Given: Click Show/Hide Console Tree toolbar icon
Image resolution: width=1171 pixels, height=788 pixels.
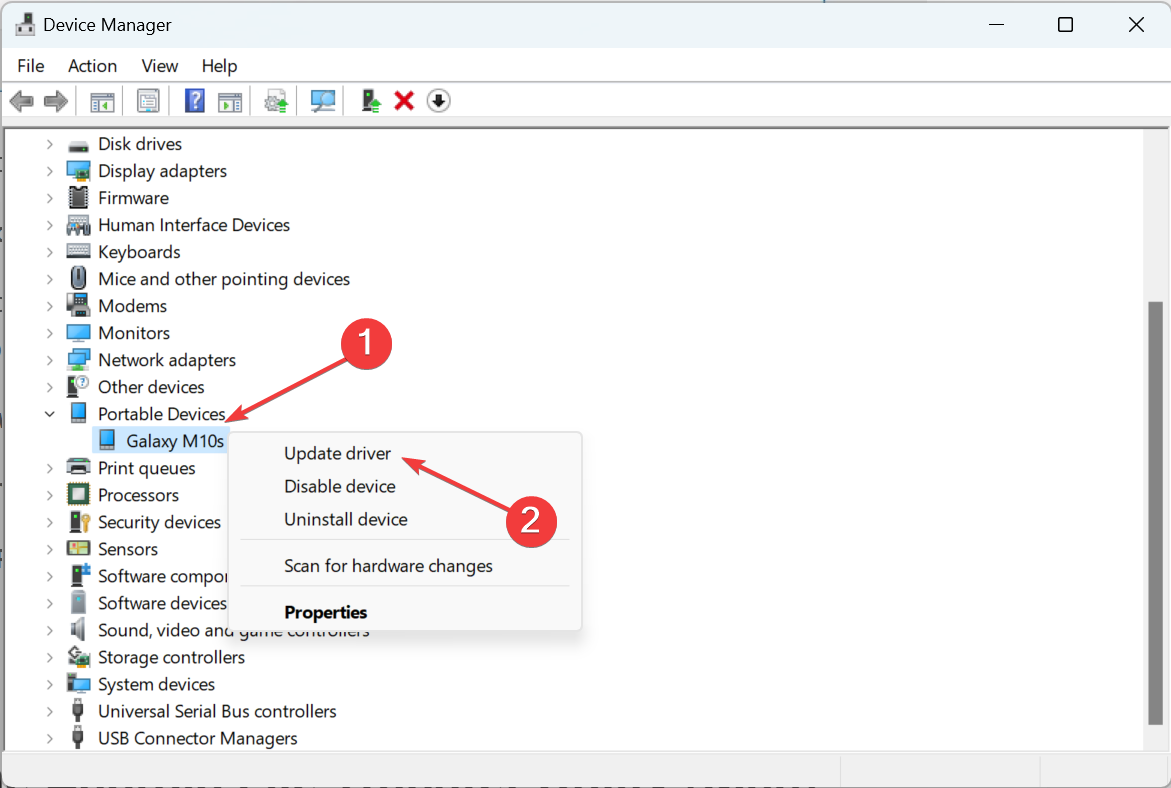Looking at the screenshot, I should coord(102,101).
